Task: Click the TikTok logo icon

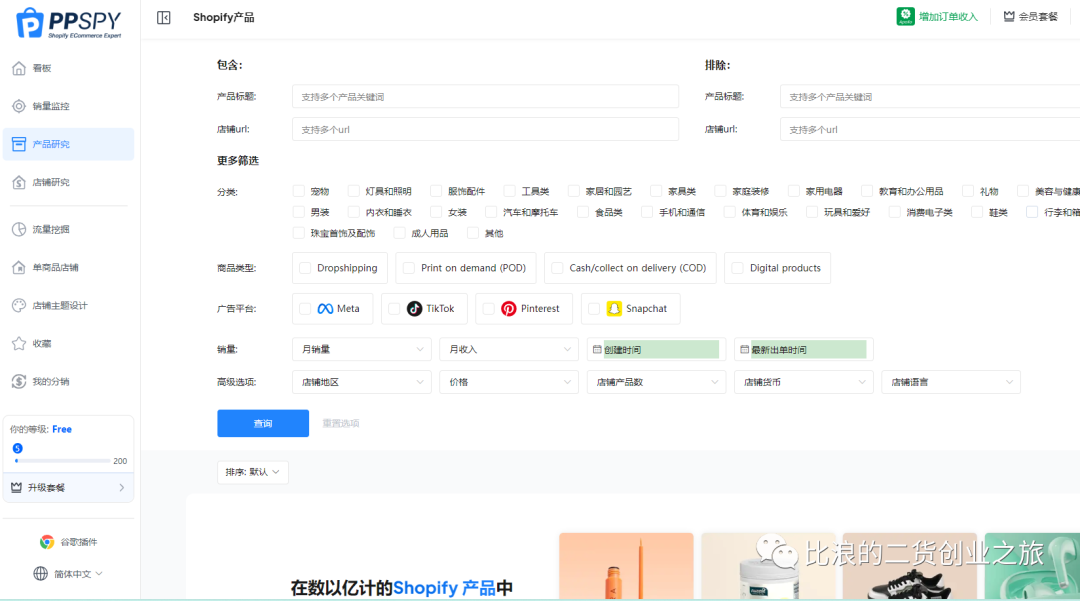Action: point(414,308)
